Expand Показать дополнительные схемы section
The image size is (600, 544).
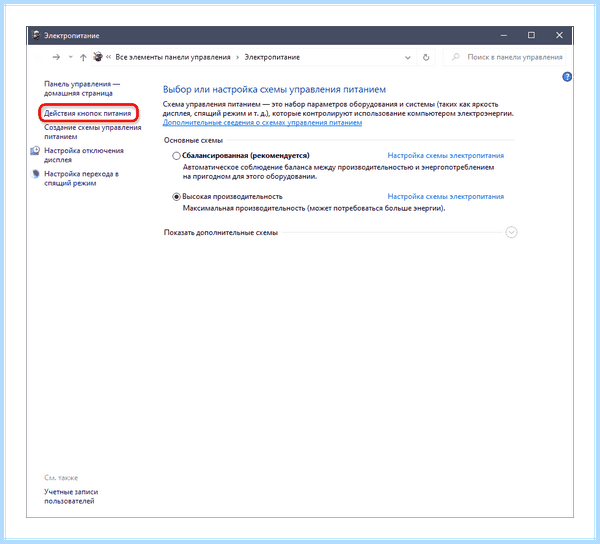point(511,232)
